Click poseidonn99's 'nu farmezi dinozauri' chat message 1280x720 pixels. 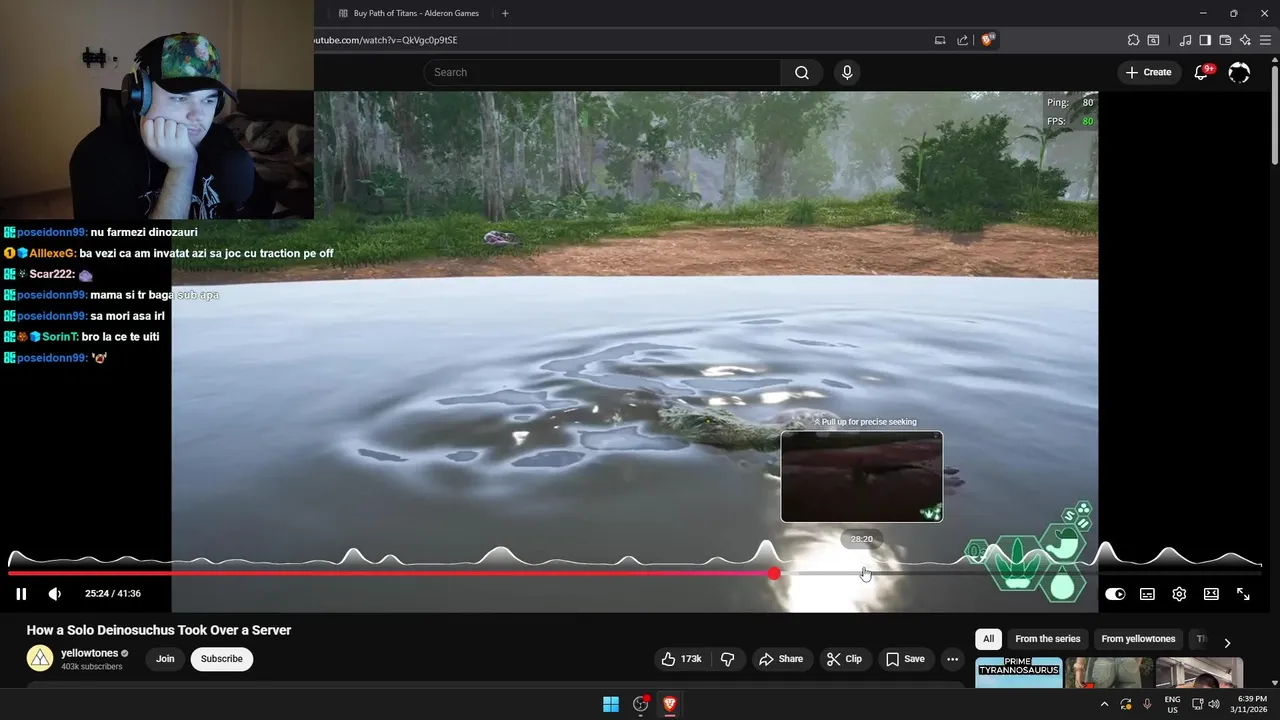pos(143,232)
